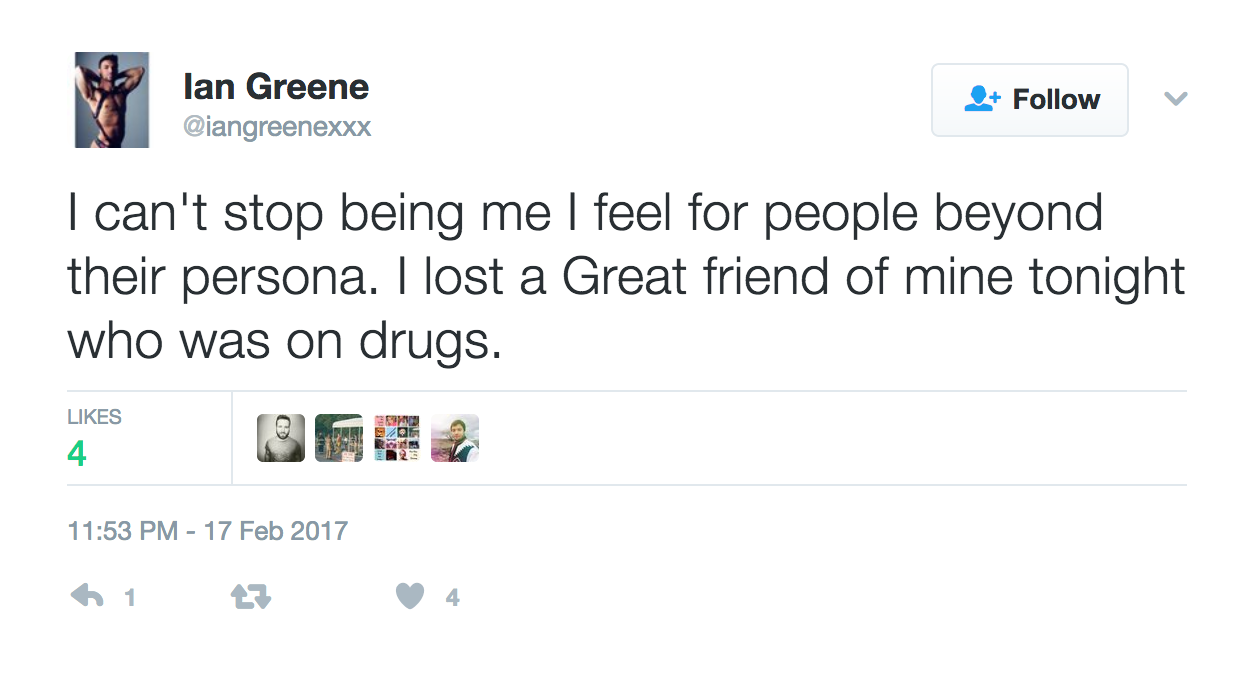Click the LIKES label

(94, 417)
